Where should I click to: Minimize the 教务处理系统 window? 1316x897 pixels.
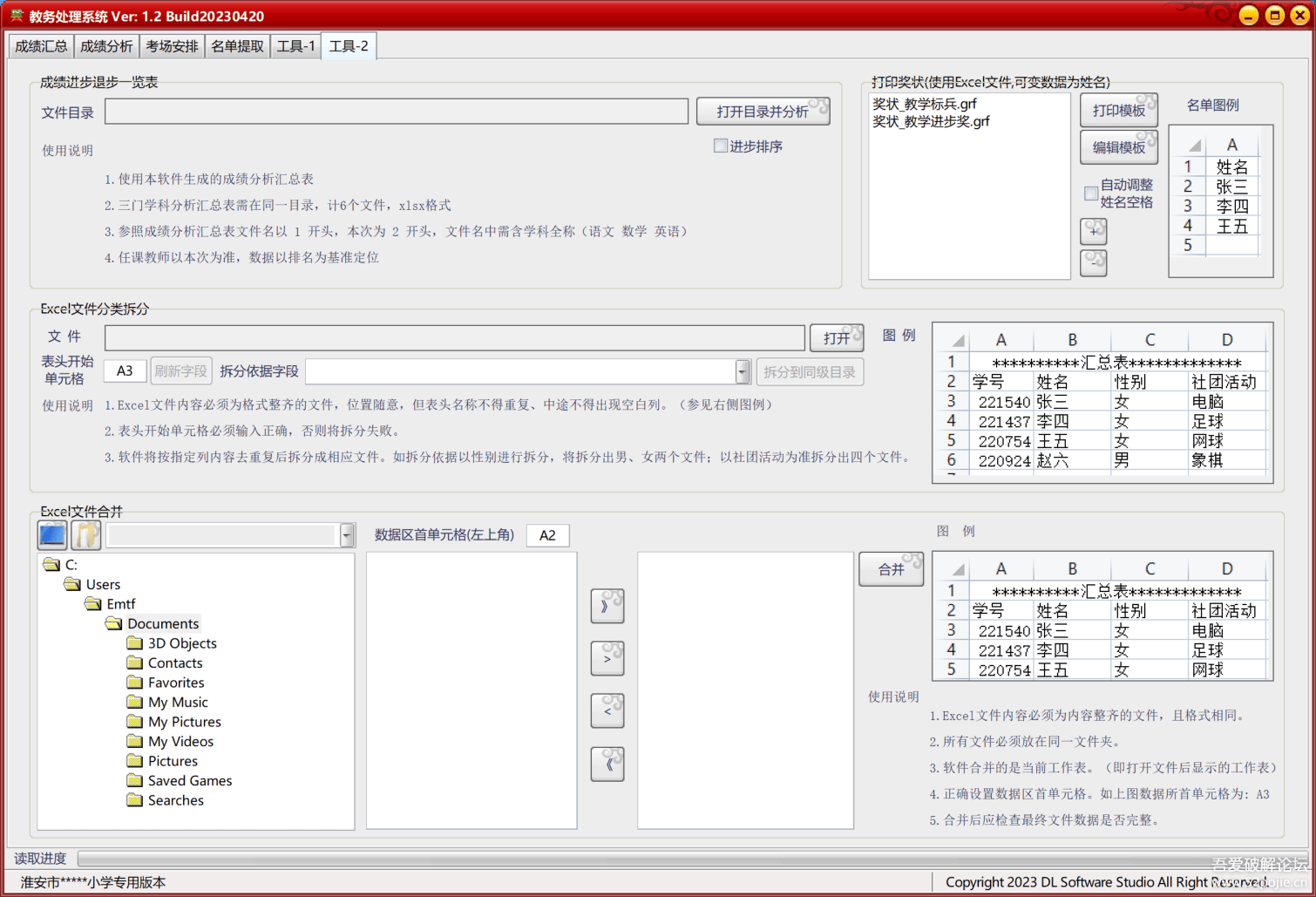pyautogui.click(x=1248, y=16)
